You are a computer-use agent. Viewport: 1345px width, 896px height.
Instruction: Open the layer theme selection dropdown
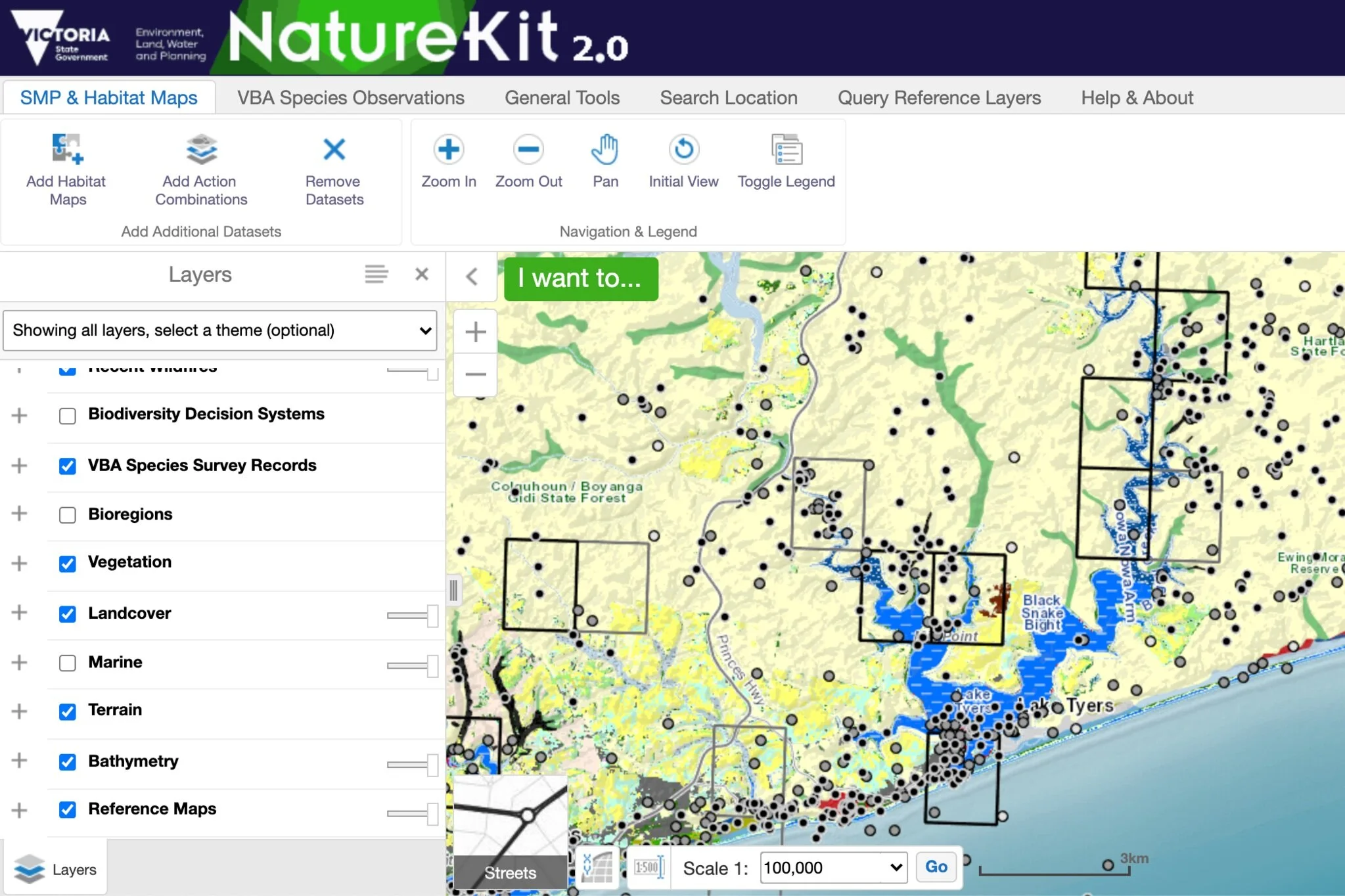pyautogui.click(x=220, y=330)
